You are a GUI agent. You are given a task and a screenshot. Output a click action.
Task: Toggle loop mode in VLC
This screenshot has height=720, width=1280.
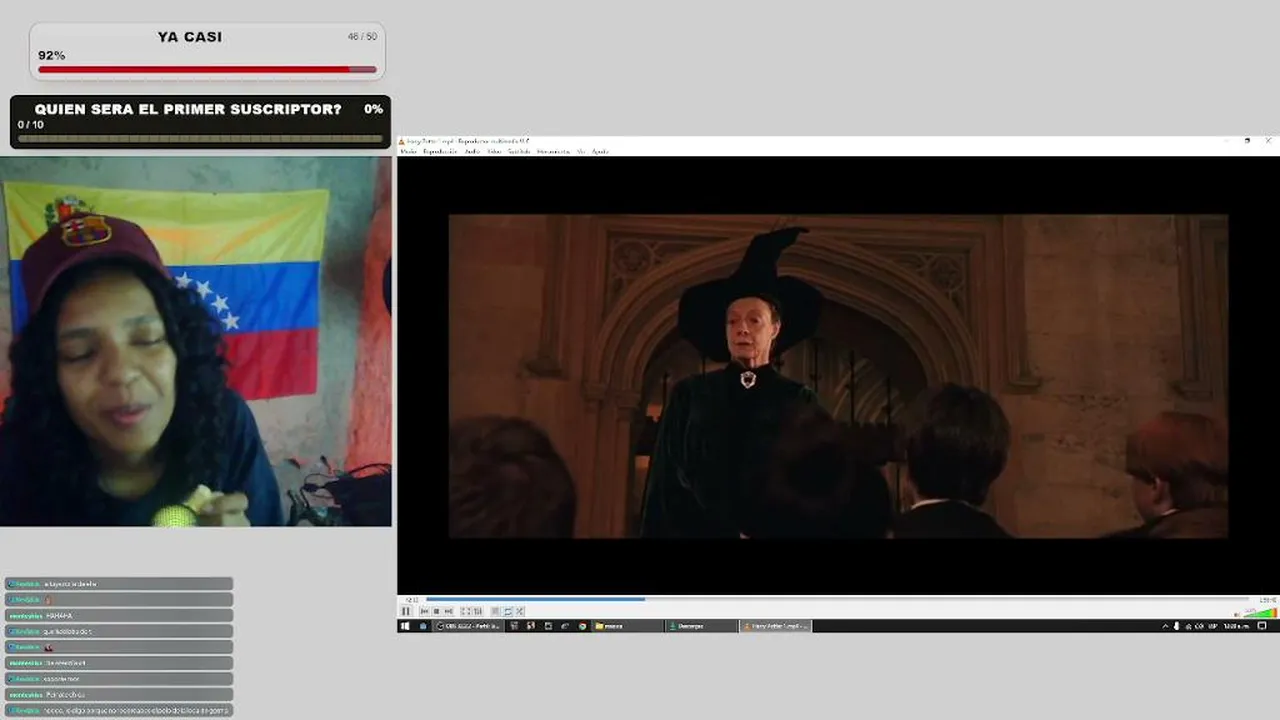click(508, 611)
